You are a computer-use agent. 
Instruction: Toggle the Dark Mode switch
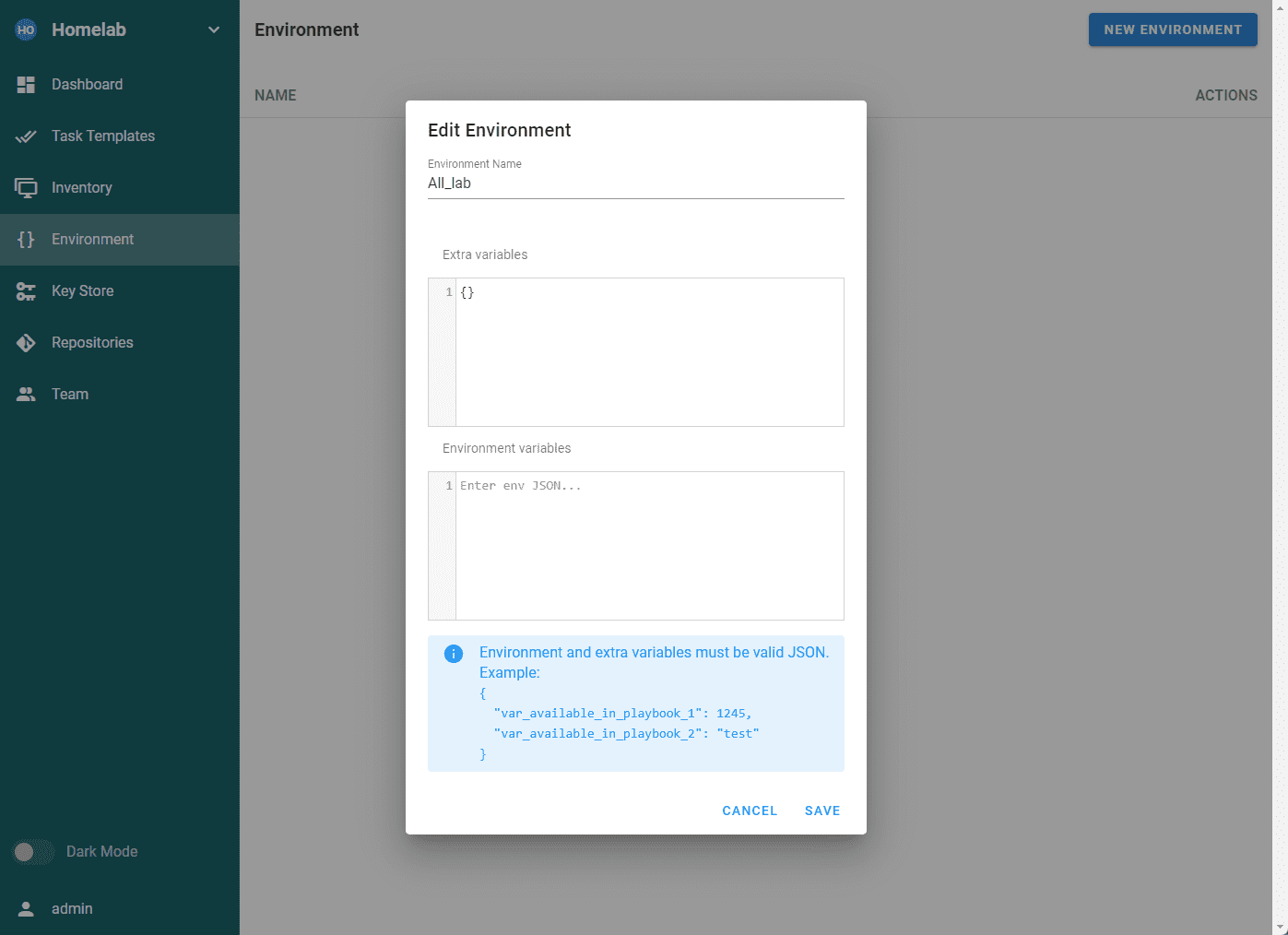33,852
